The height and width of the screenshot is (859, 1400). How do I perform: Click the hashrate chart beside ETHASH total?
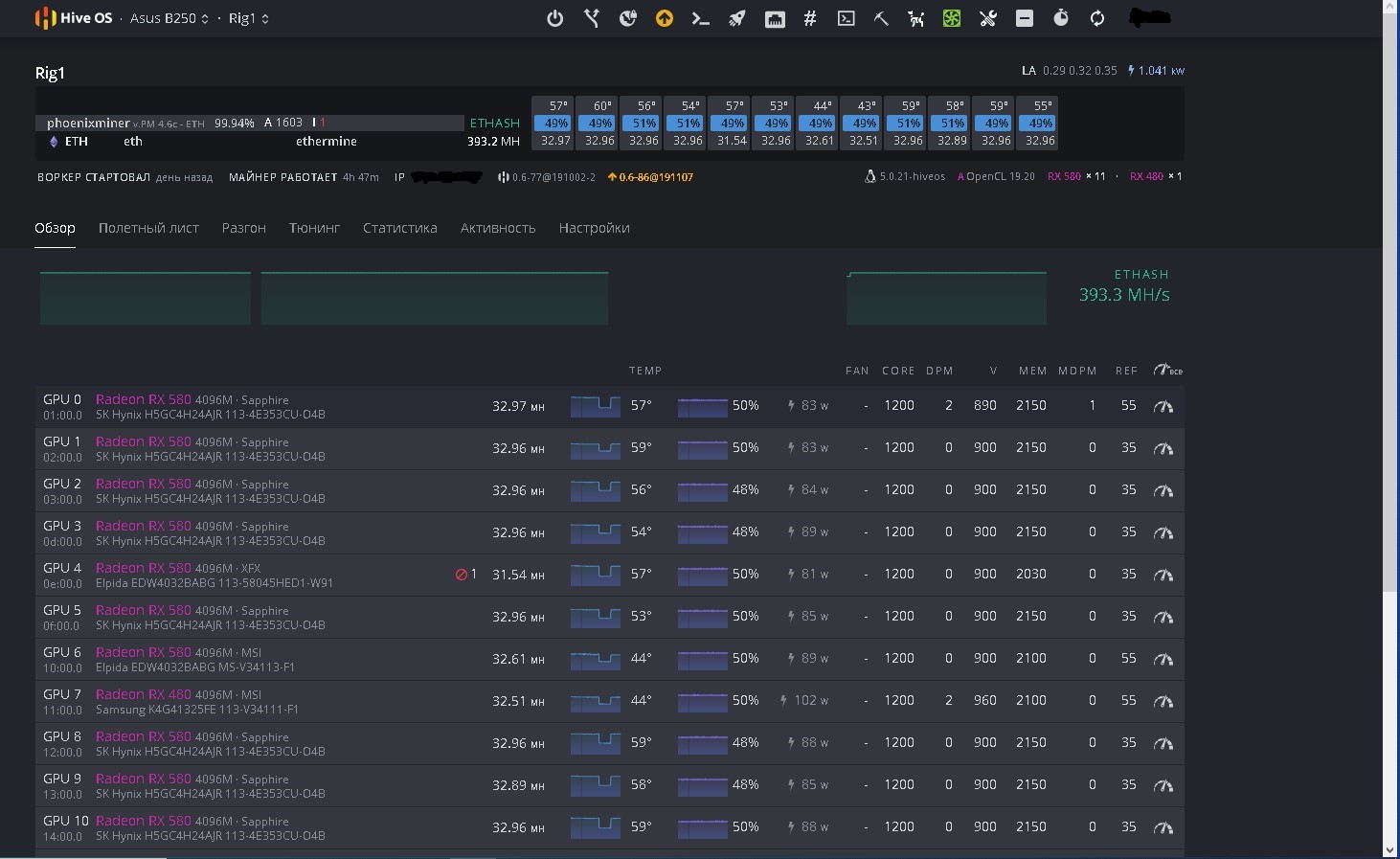(x=946, y=298)
